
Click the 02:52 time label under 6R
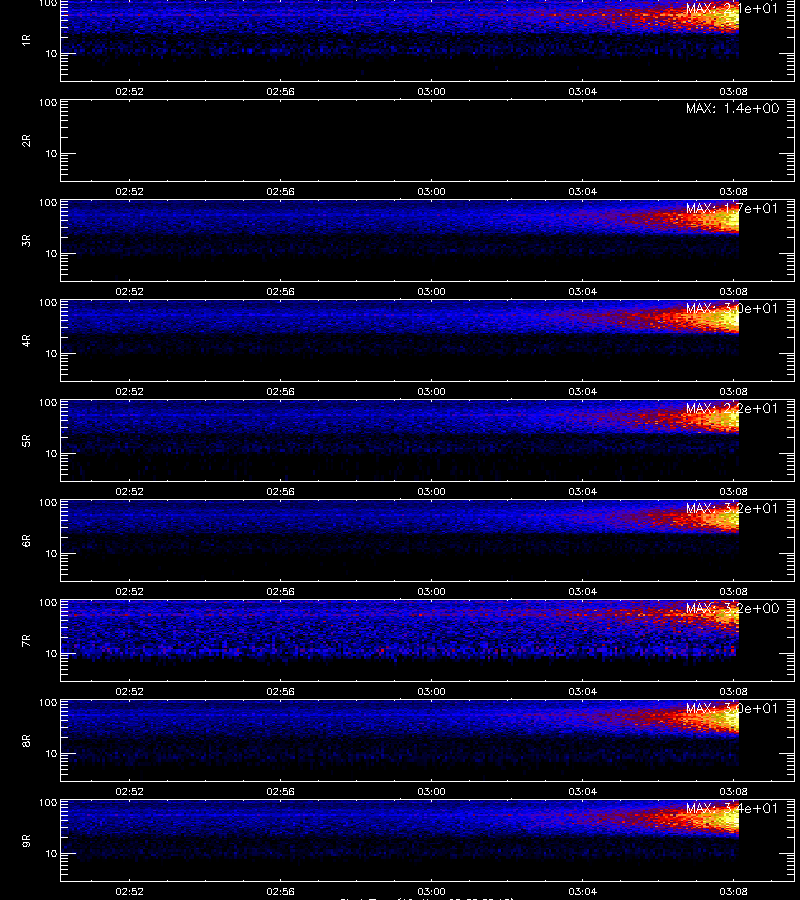[129, 591]
